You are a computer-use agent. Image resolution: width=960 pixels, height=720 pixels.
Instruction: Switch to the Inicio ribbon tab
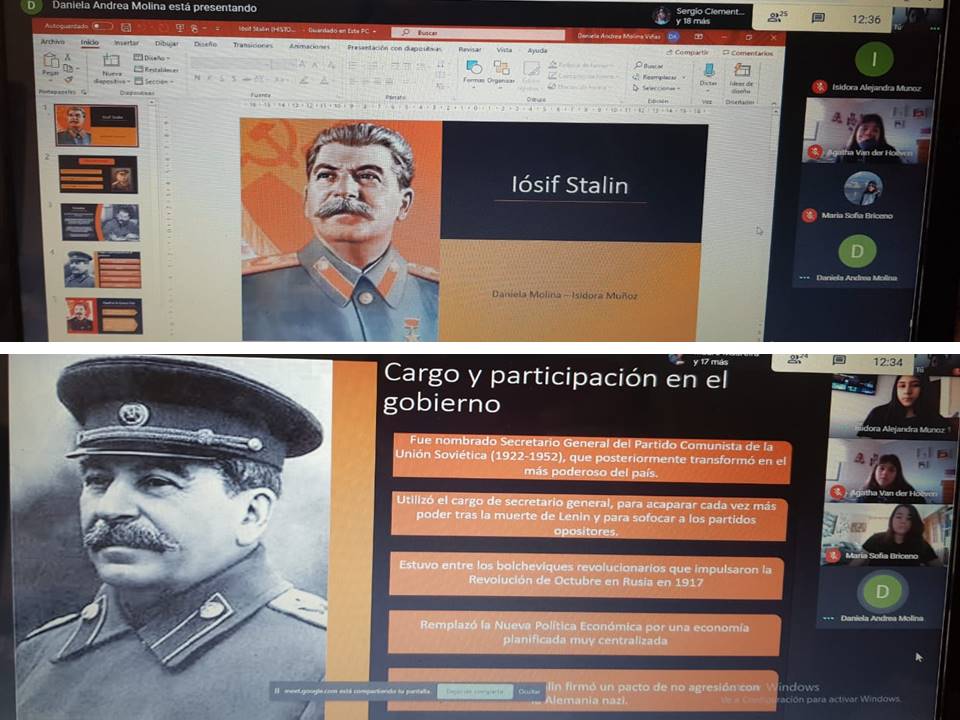click(89, 43)
